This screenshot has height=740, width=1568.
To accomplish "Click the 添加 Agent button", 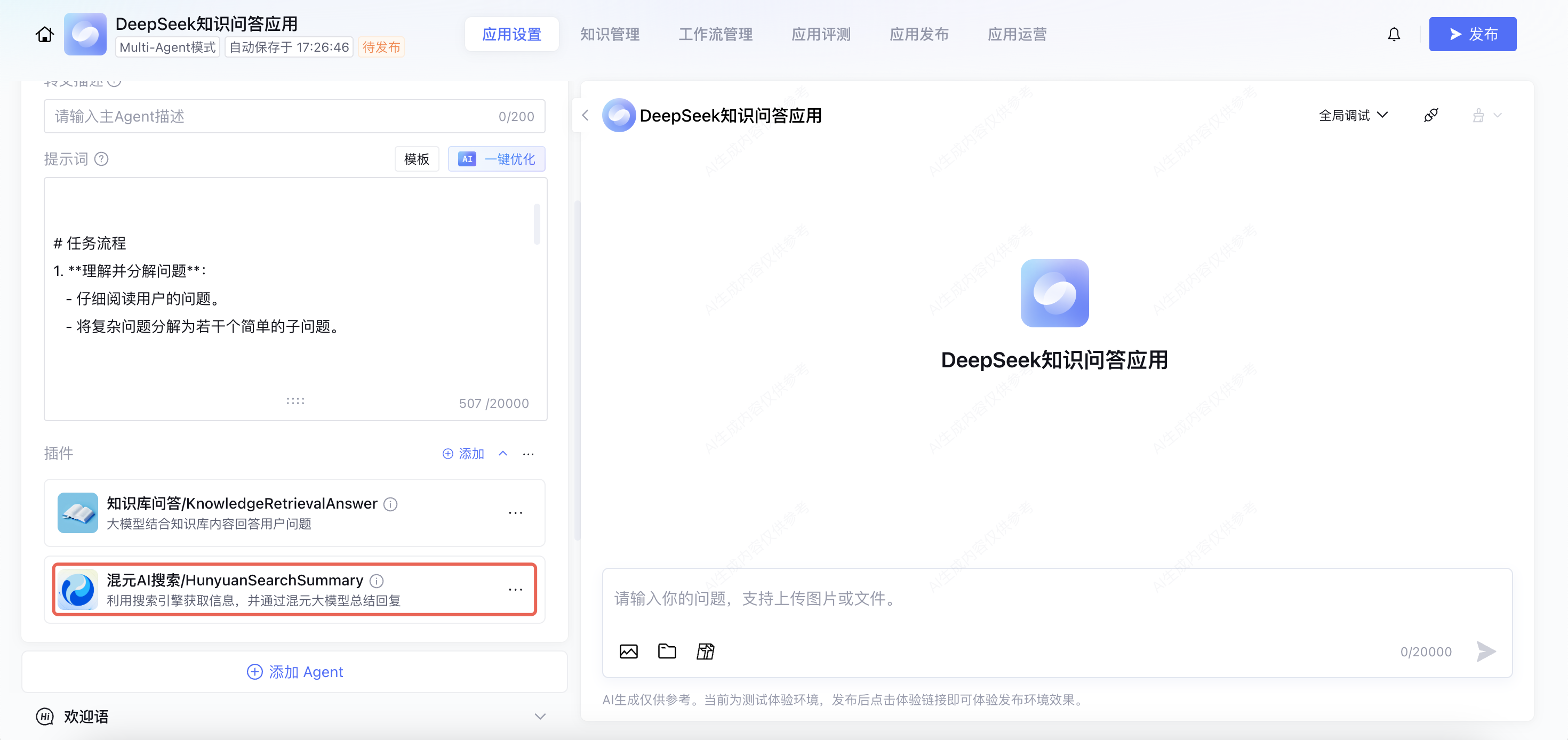I will pos(294,671).
